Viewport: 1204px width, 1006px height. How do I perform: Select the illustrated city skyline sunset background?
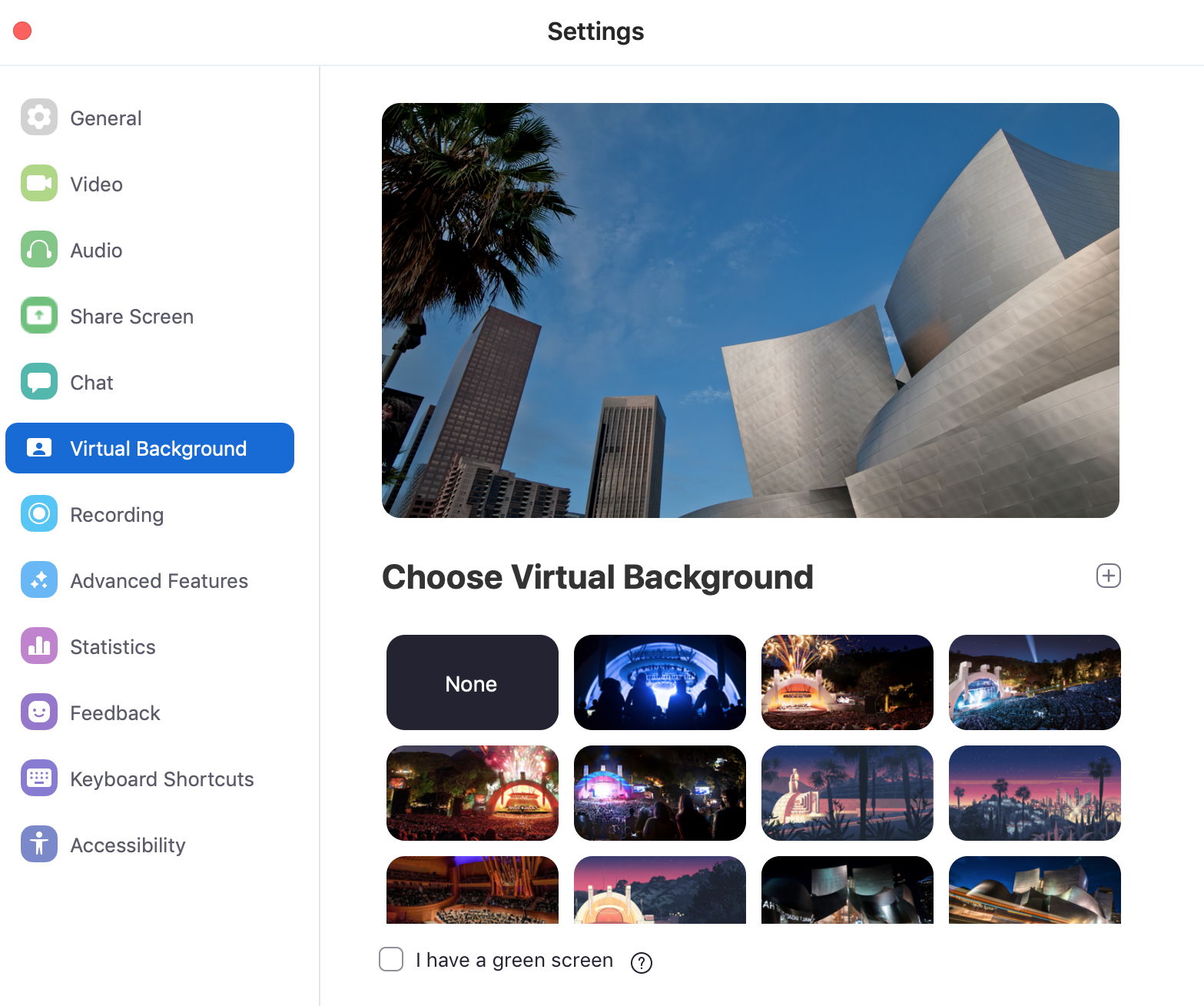click(1035, 793)
